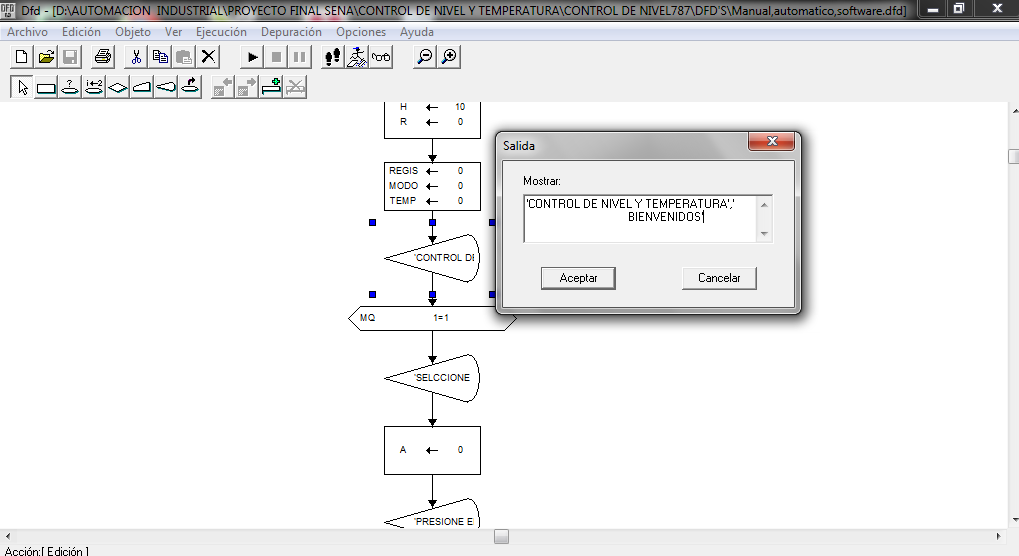Select the 'SELCCIONE output shape
Viewport: 1019px width, 556px height.
point(432,378)
